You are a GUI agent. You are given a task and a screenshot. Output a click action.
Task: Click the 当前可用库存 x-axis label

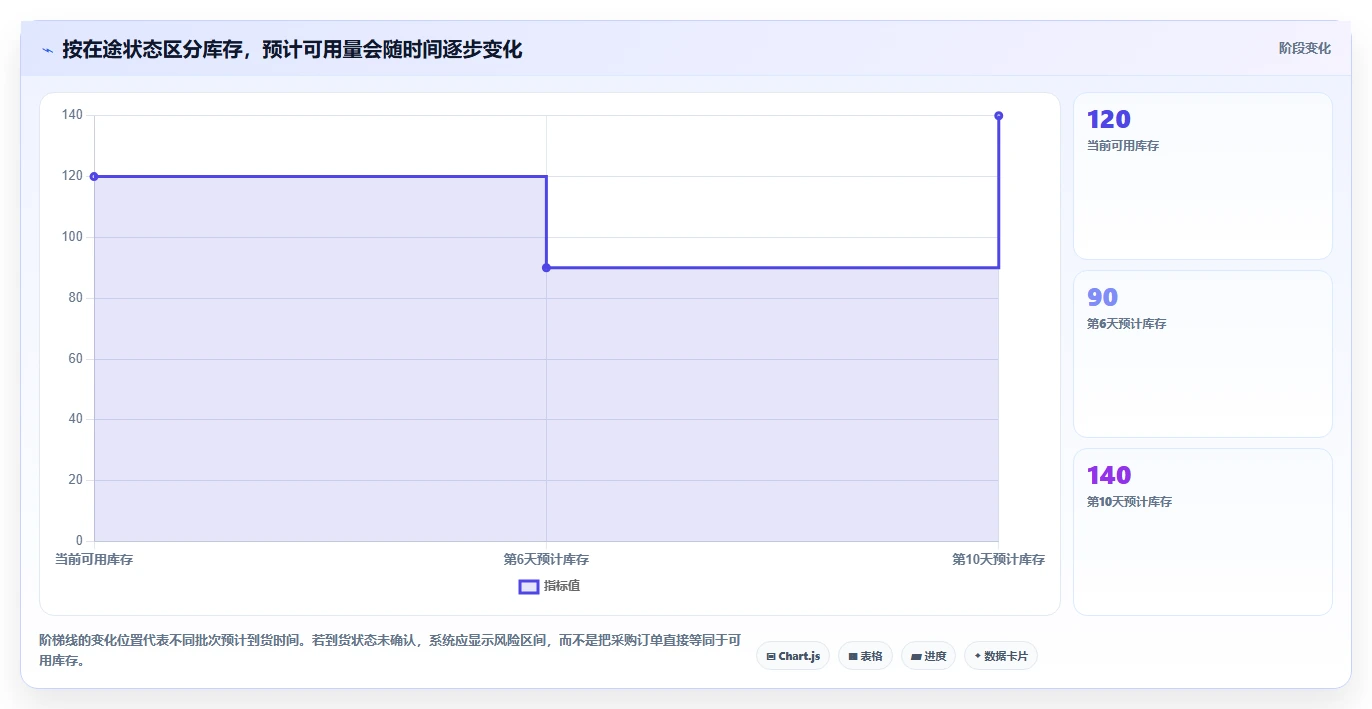pyautogui.click(x=94, y=560)
